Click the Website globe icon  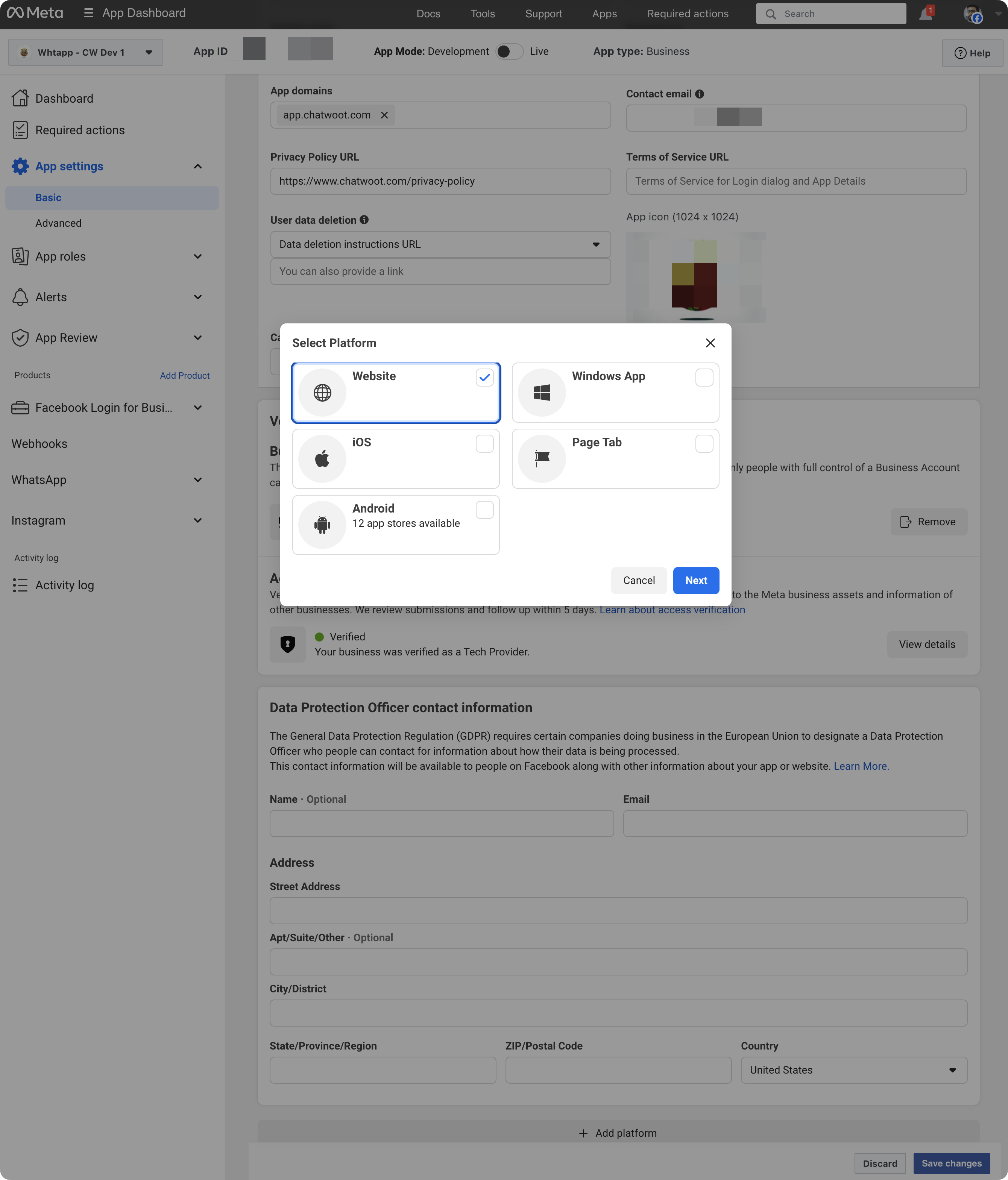pos(322,392)
